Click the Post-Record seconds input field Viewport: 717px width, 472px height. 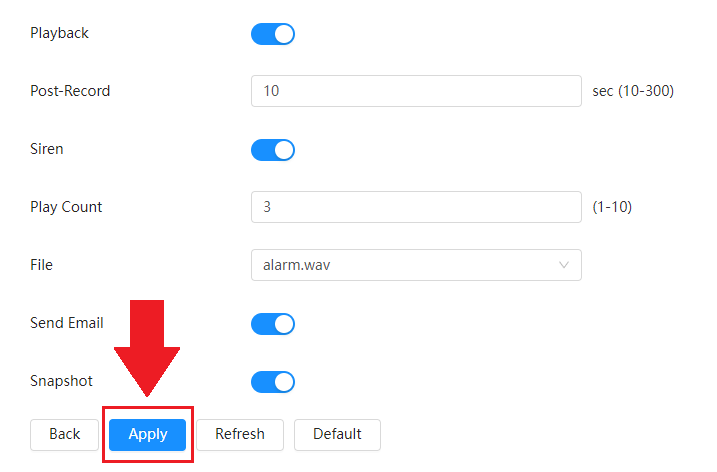coord(415,91)
